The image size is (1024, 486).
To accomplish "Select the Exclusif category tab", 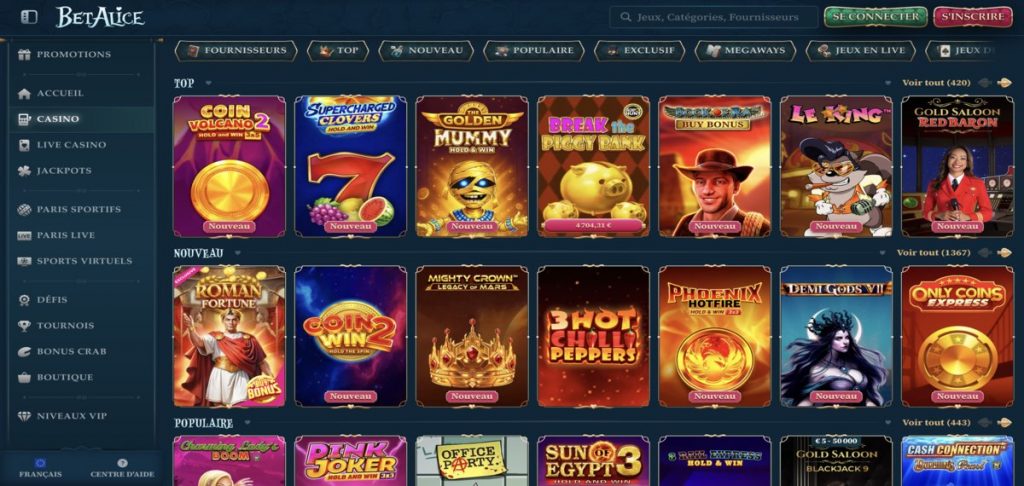I will (639, 50).
